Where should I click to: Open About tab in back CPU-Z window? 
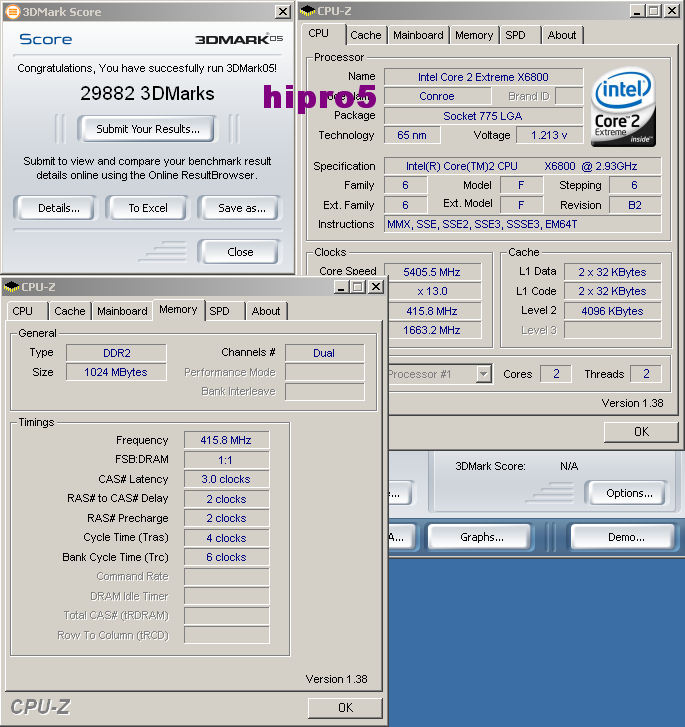[x=562, y=35]
